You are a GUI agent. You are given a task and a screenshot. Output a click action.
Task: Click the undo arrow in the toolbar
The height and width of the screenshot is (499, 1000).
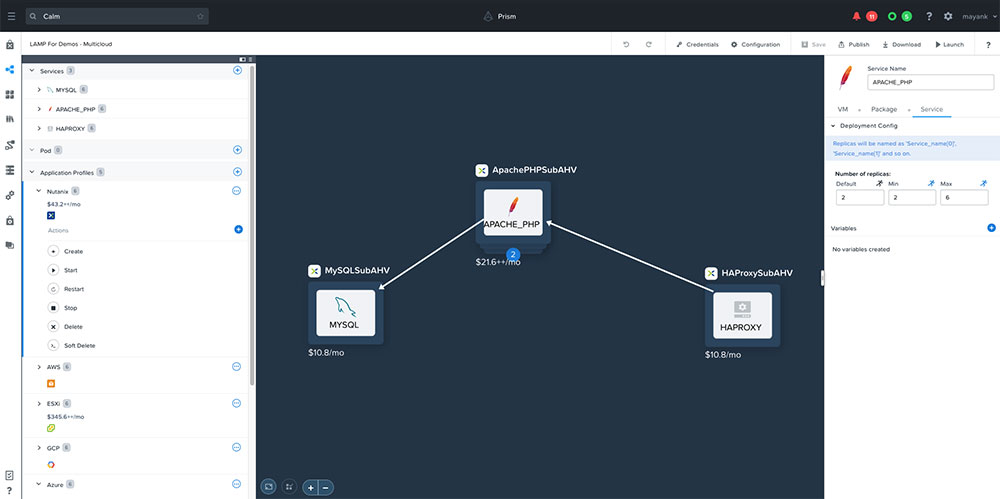[x=626, y=45]
